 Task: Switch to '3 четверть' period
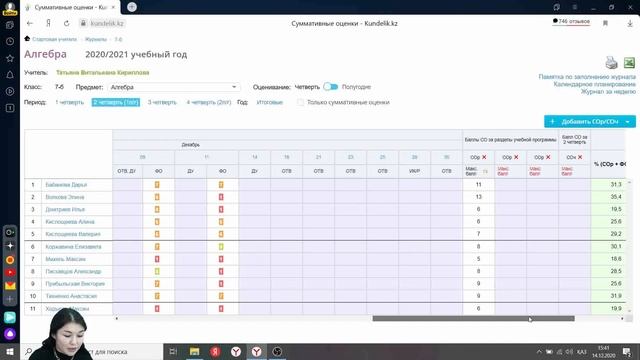coord(162,102)
